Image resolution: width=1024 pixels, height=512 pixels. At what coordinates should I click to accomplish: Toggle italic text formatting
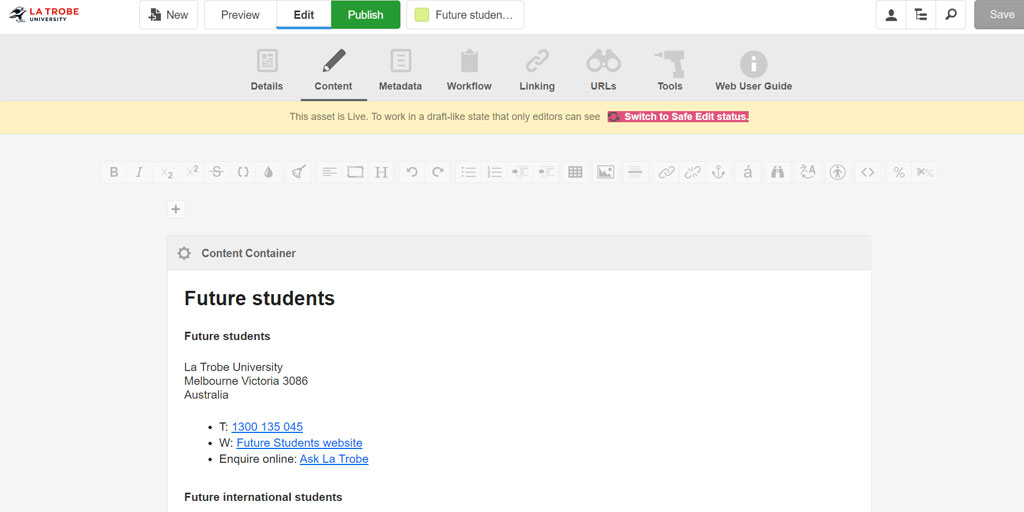140,172
